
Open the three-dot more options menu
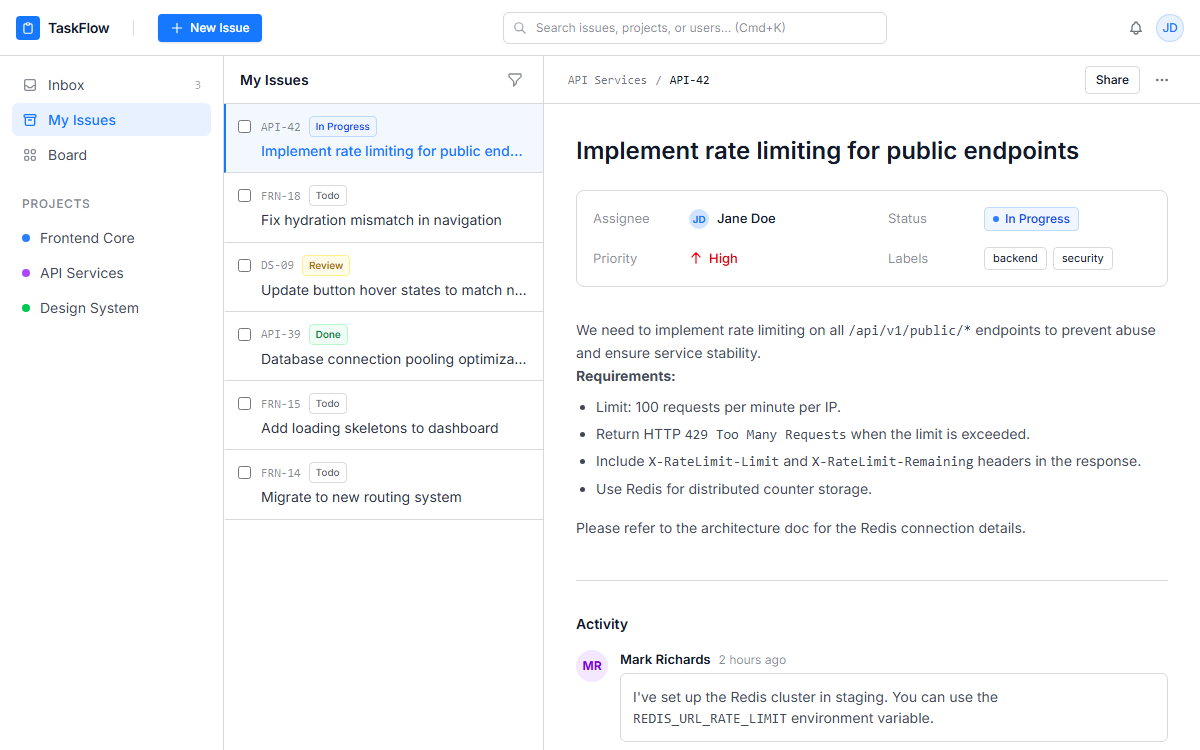(x=1162, y=80)
